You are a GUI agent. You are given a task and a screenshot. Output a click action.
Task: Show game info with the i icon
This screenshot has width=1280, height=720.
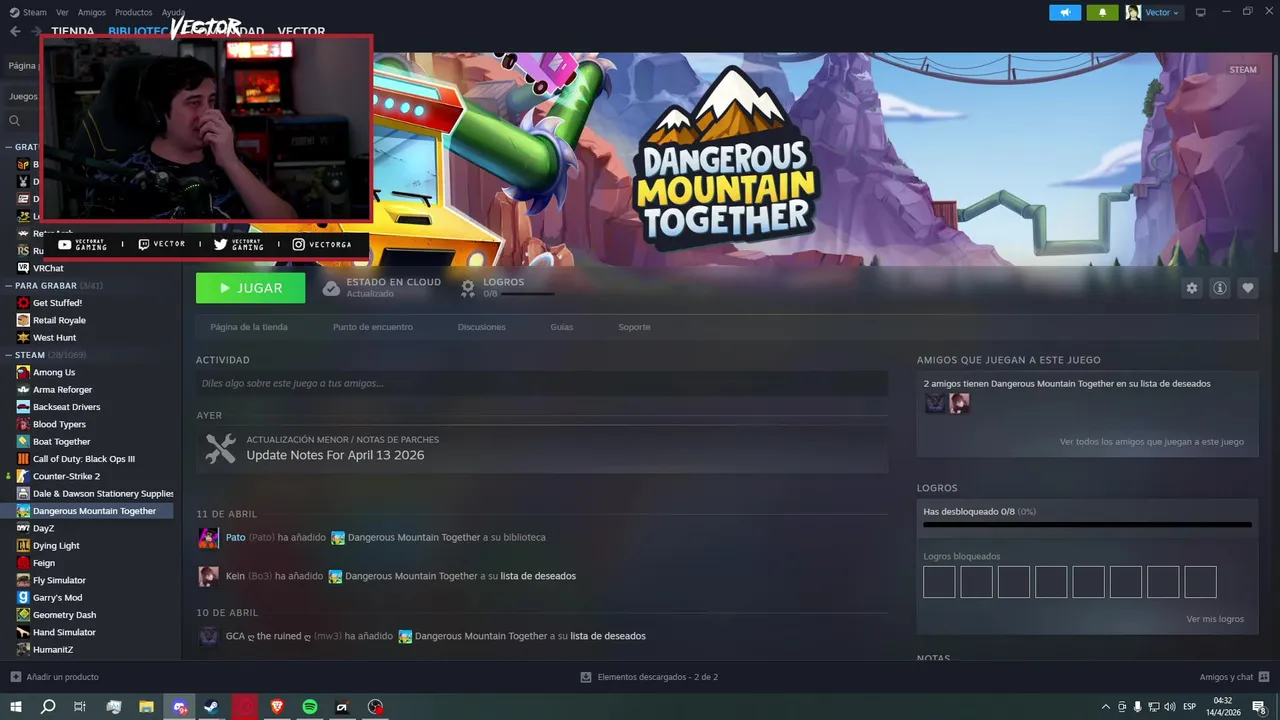1219,288
